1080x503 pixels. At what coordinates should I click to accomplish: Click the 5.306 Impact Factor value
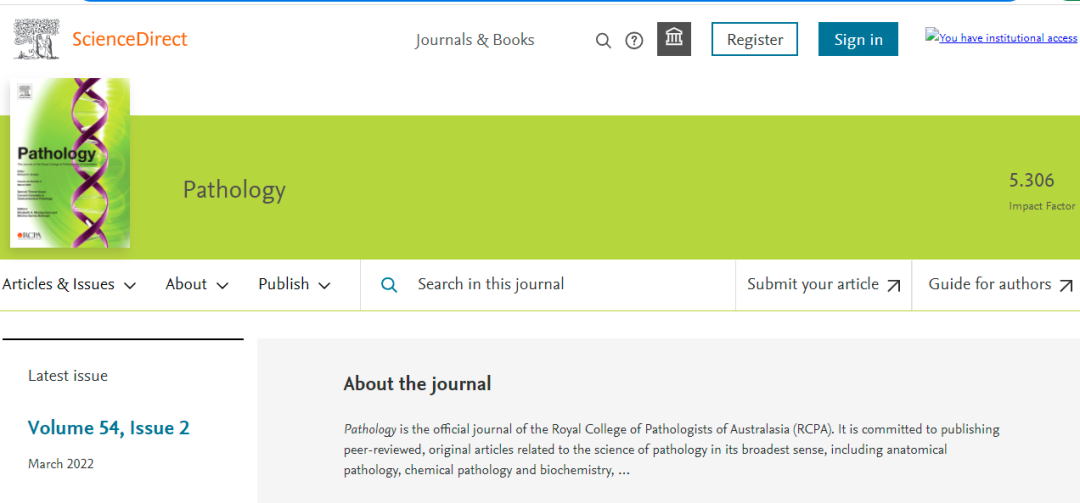[1031, 181]
